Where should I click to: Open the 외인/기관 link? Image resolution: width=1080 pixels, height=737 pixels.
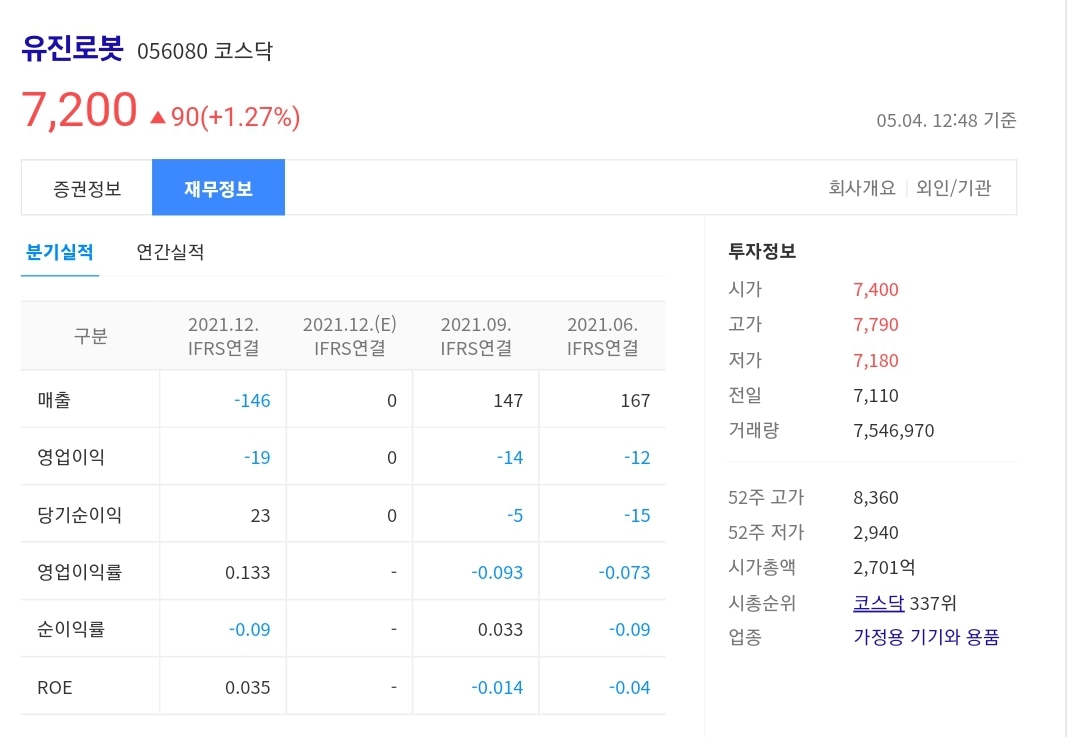(x=953, y=188)
